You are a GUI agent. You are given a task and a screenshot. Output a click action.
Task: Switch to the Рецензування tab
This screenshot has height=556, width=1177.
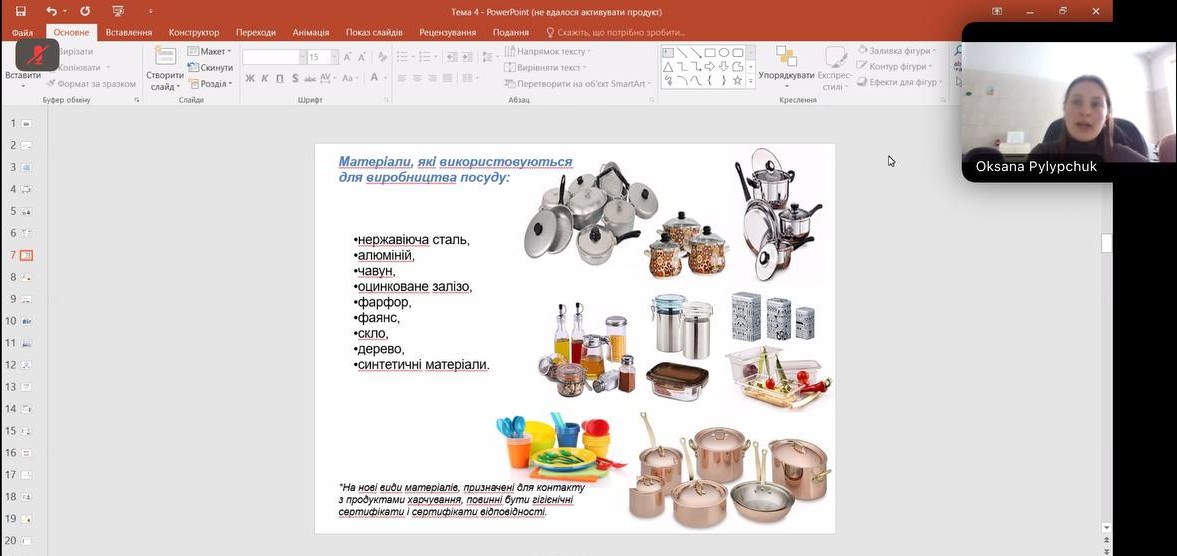click(x=447, y=32)
